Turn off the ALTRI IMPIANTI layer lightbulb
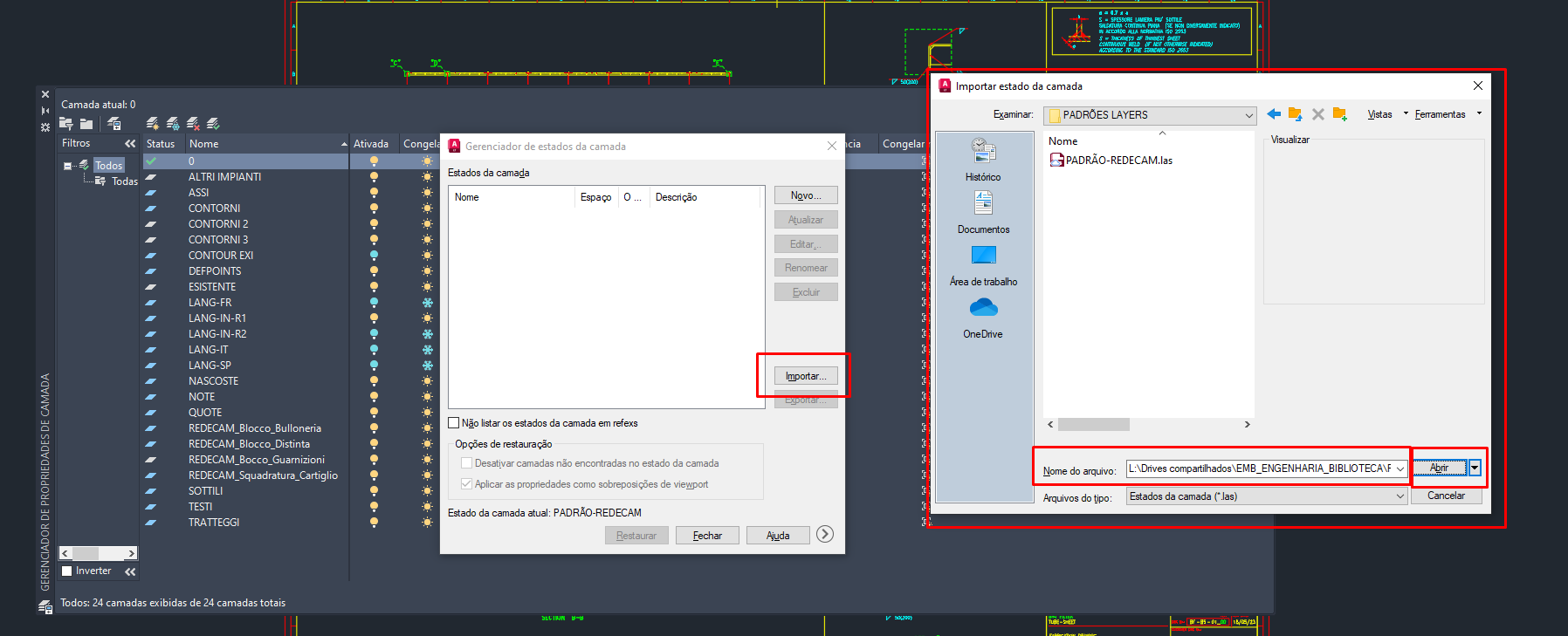Screen dimensions: 1568x636 pyautogui.click(x=374, y=177)
